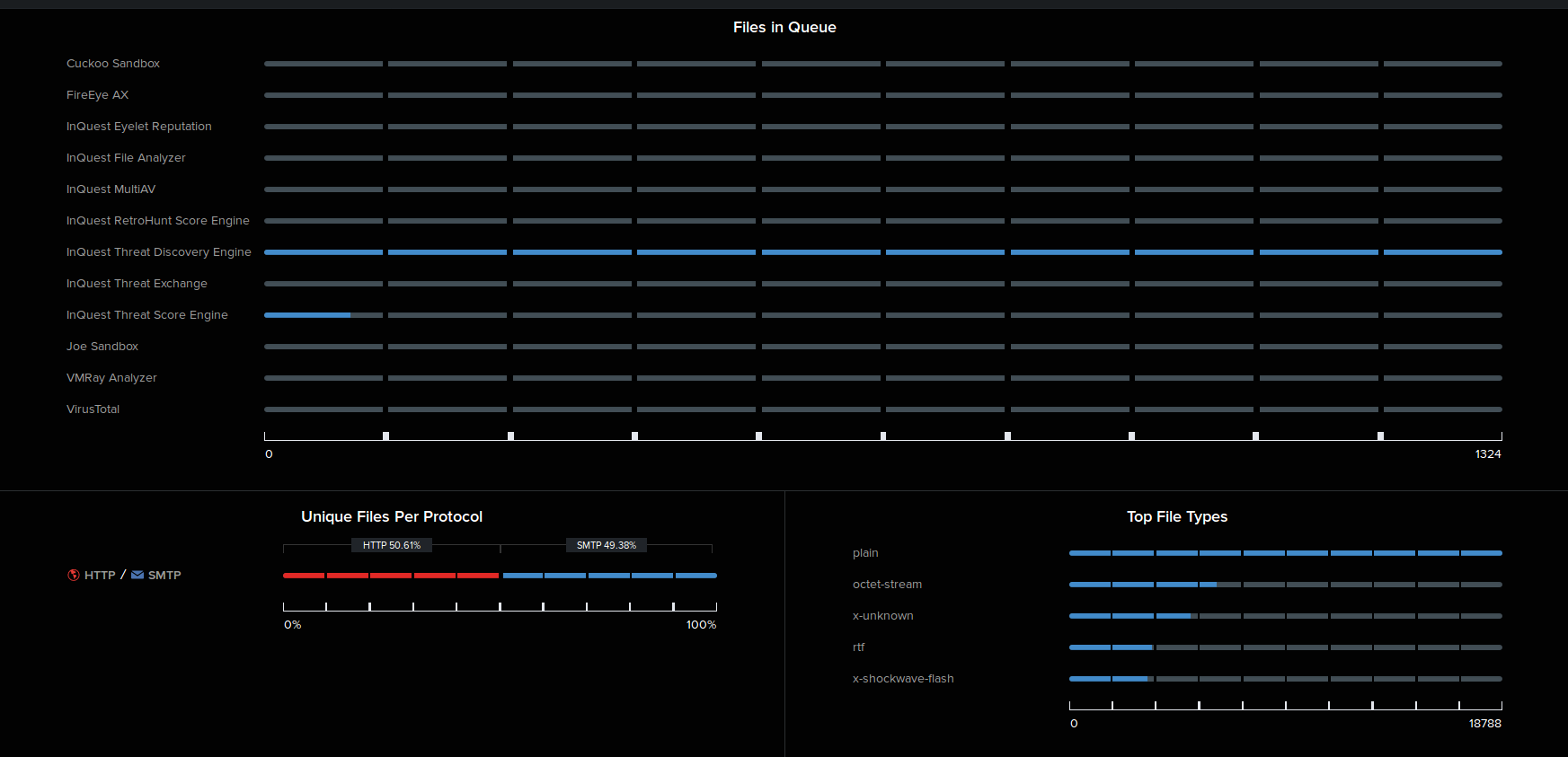Click the full InQuest Threat Discovery Engine bar
The image size is (1568, 757).
point(883,252)
